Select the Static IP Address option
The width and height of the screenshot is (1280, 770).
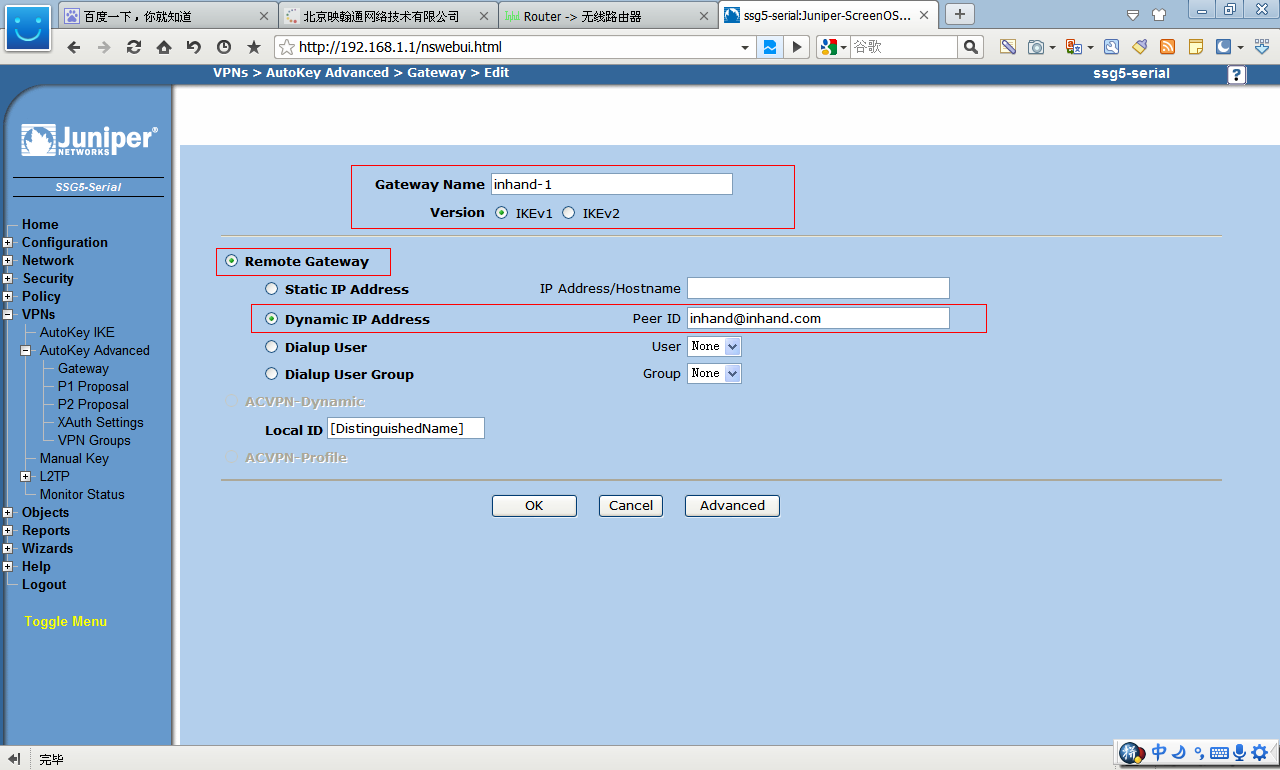pos(272,289)
